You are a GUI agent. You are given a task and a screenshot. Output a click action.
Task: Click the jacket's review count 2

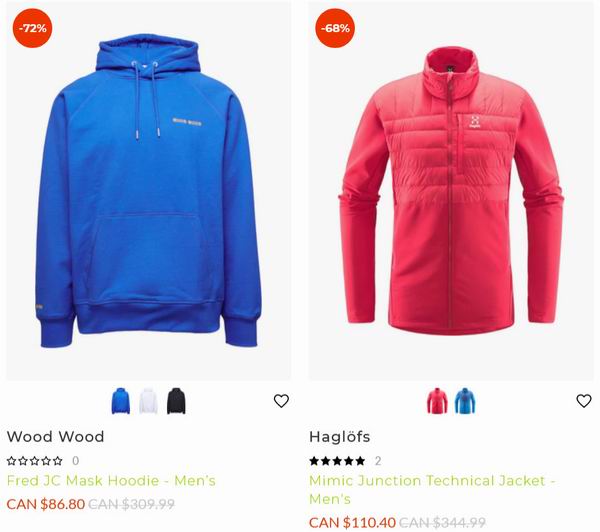click(x=378, y=461)
